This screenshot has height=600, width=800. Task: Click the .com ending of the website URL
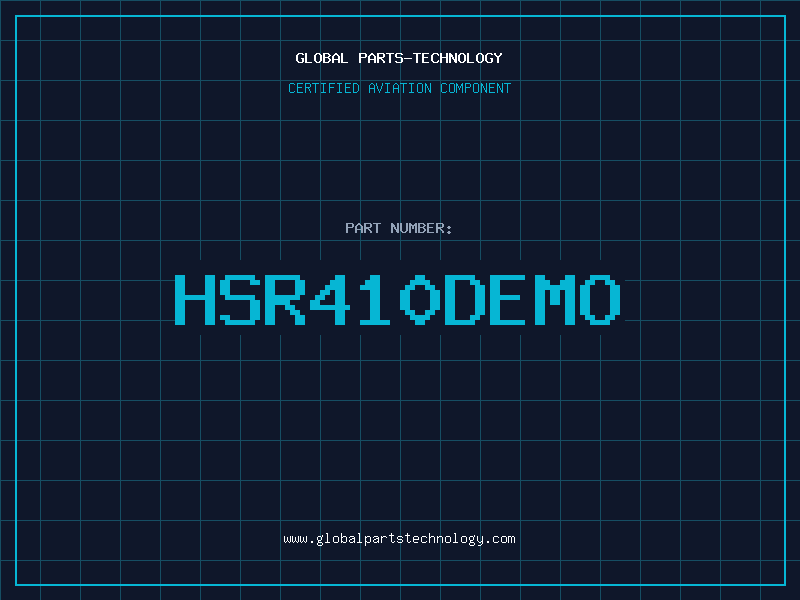coord(501,539)
